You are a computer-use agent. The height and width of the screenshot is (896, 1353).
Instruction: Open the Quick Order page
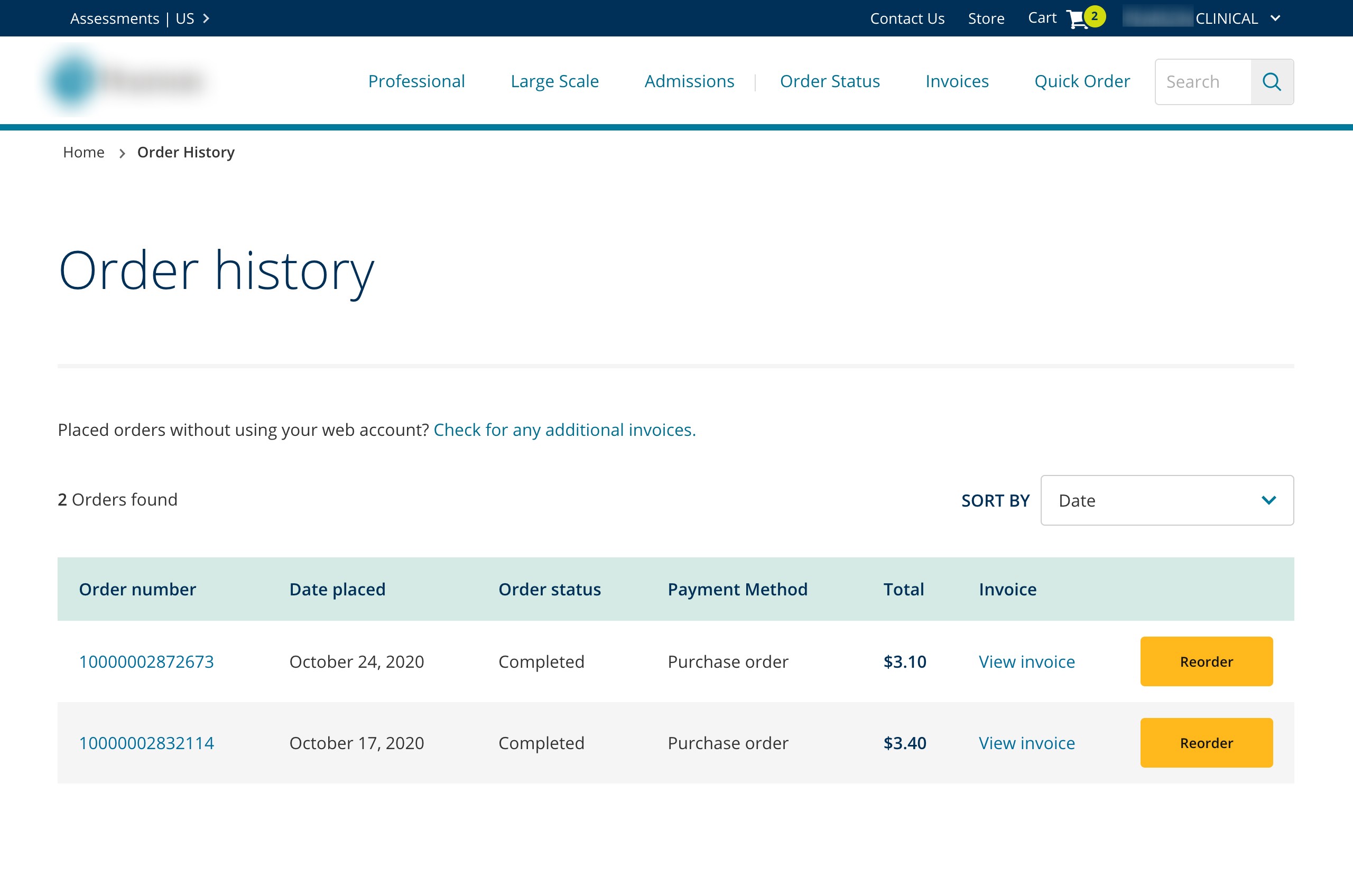pyautogui.click(x=1081, y=81)
